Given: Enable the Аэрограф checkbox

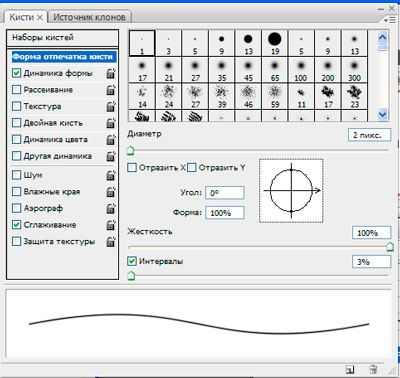Looking at the screenshot, I should click(16, 208).
